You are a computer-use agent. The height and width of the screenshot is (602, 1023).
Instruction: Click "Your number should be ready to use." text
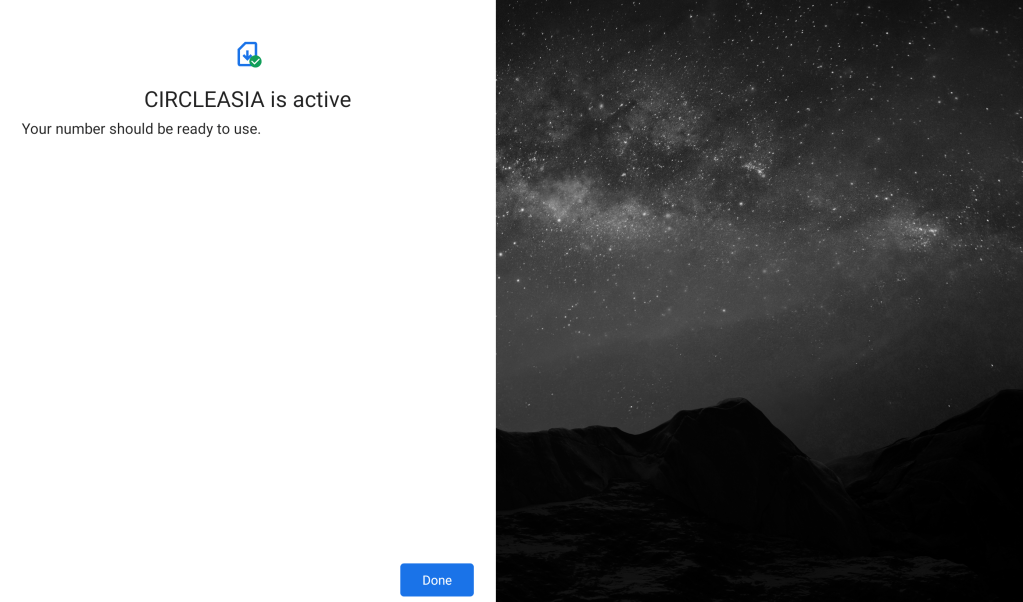pyautogui.click(x=141, y=129)
